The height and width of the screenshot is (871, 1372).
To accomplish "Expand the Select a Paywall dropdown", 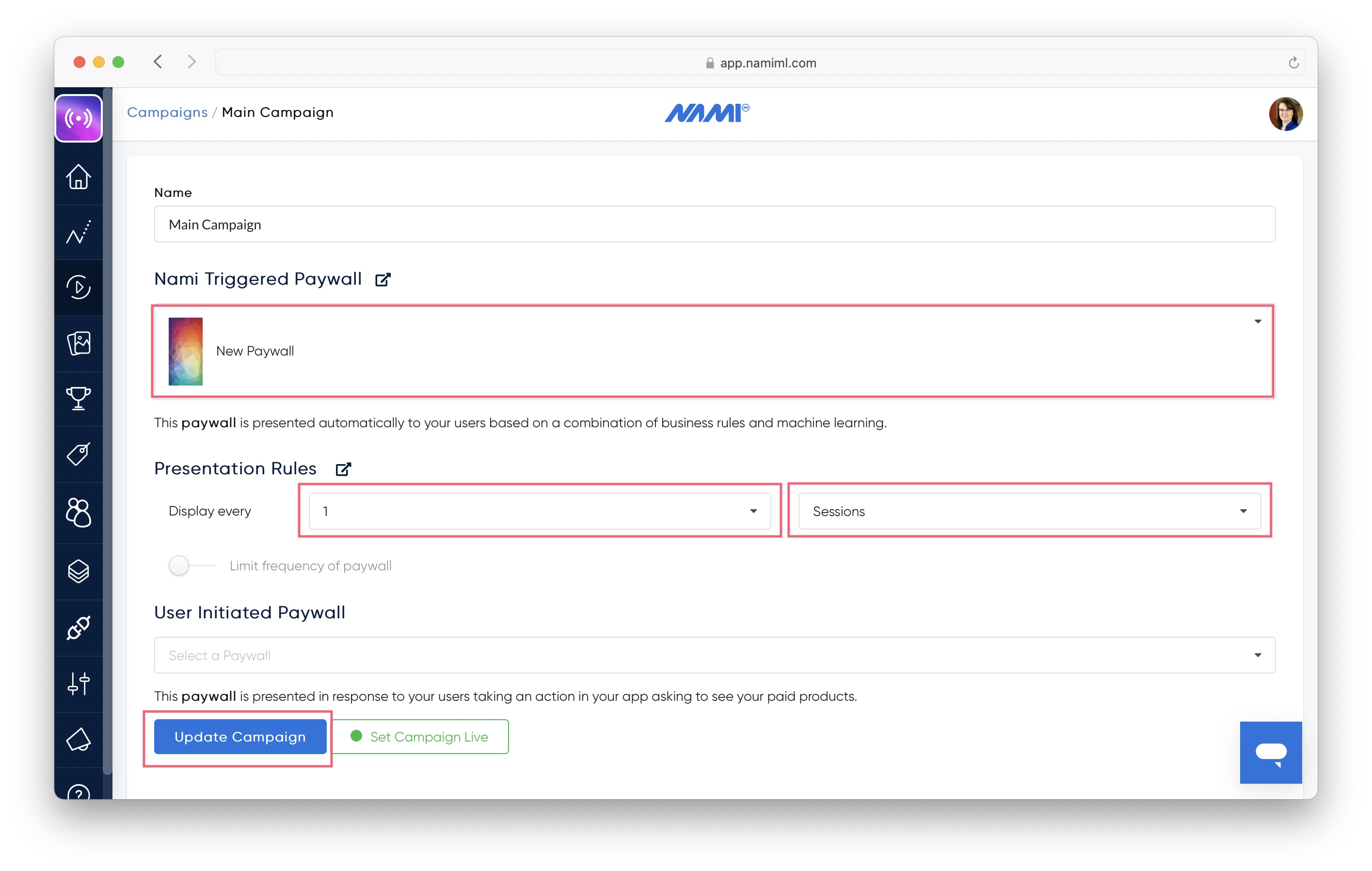I will click(x=715, y=656).
